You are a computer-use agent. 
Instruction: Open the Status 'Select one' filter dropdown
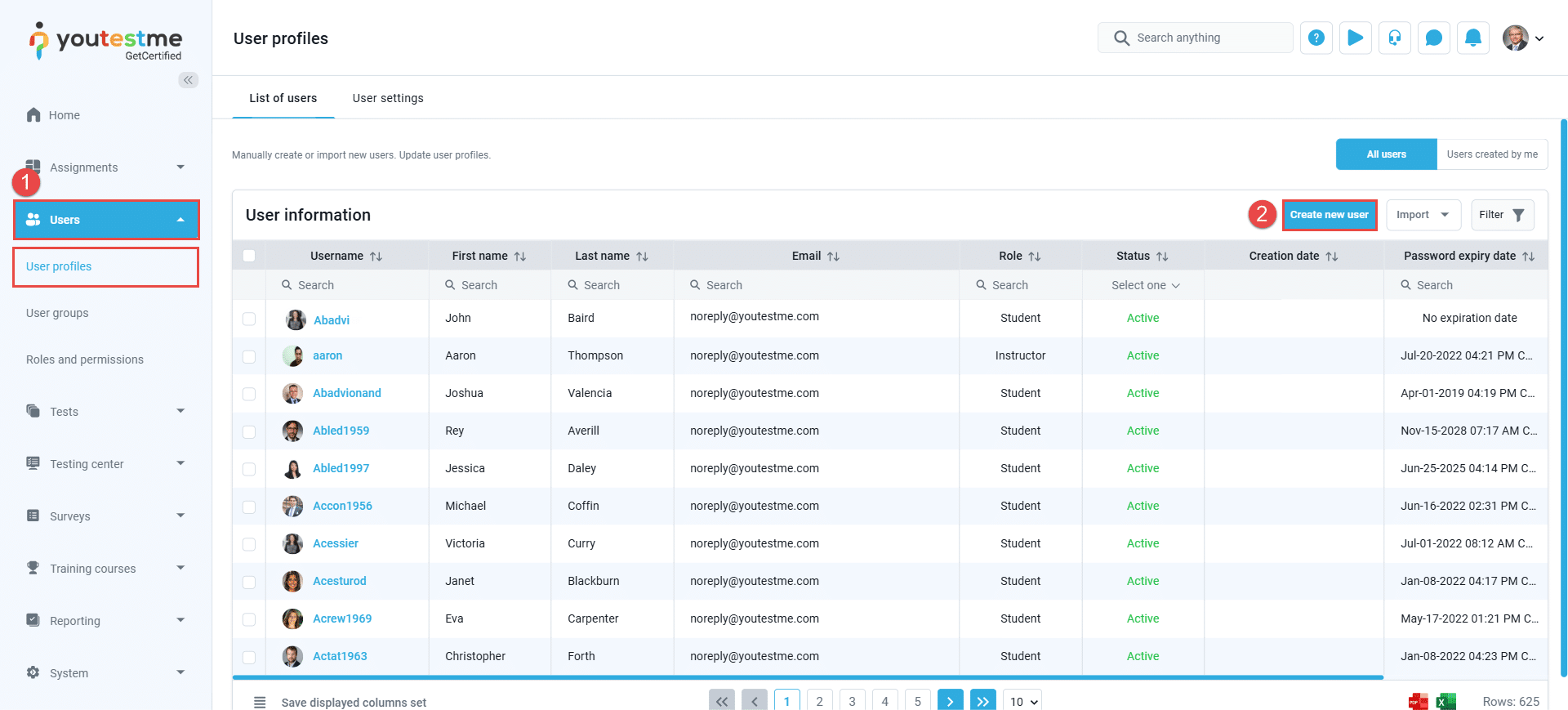click(x=1144, y=285)
